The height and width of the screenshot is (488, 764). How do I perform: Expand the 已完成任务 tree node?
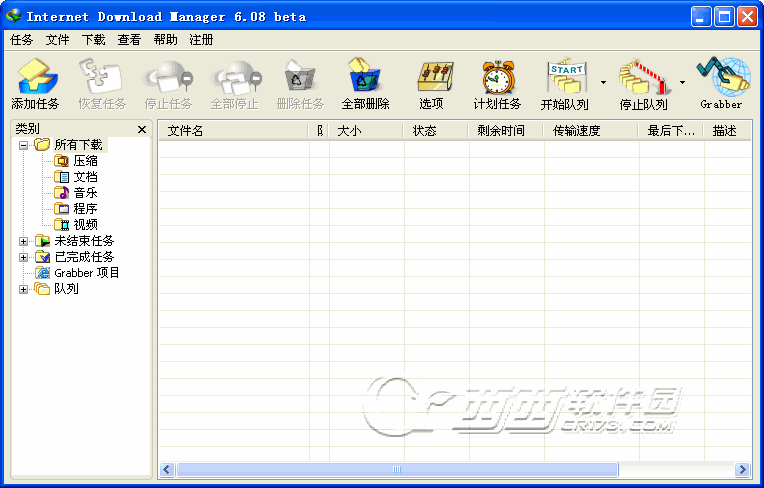click(x=23, y=257)
